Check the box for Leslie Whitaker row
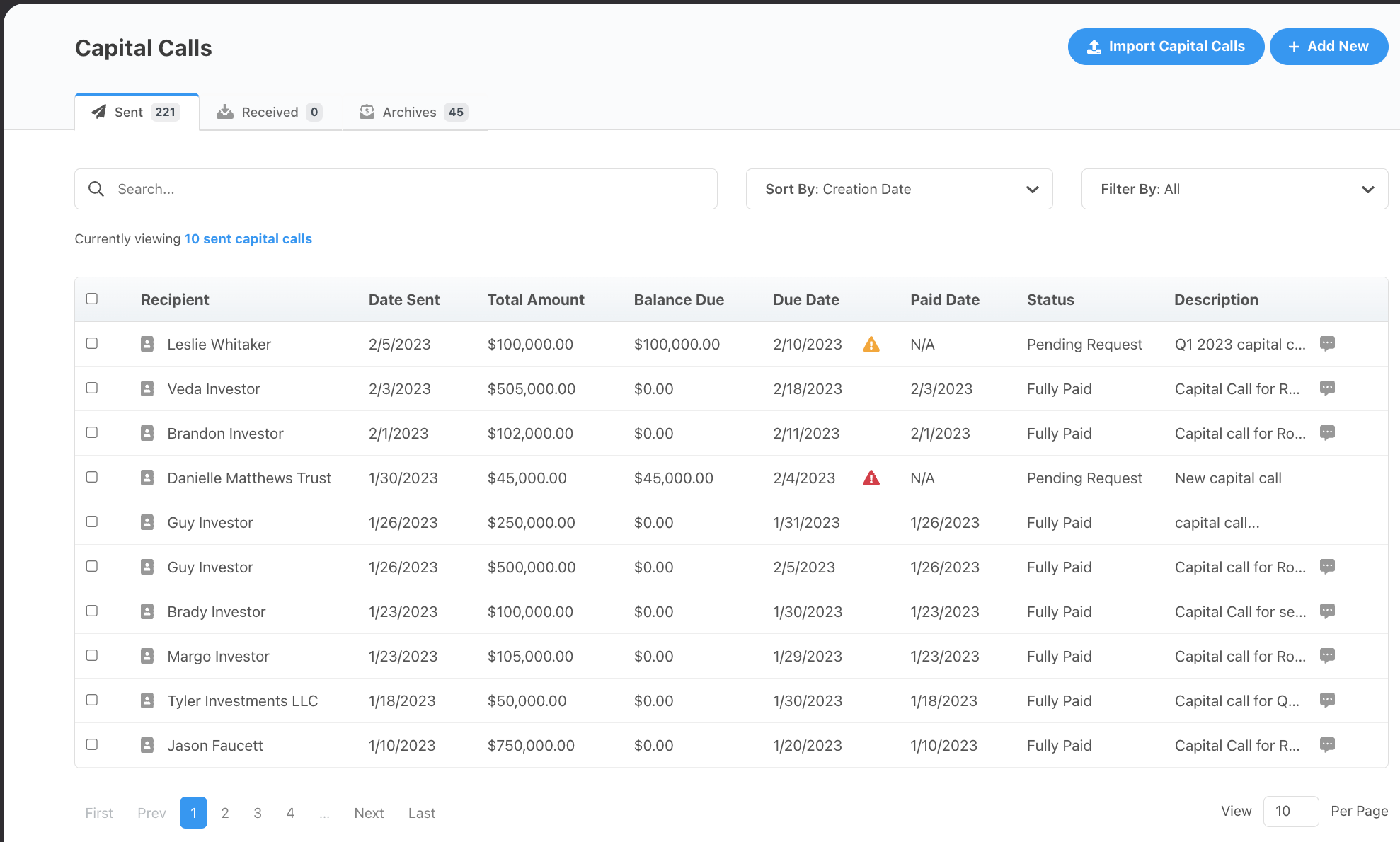Image resolution: width=1400 pixels, height=842 pixels. [x=92, y=343]
